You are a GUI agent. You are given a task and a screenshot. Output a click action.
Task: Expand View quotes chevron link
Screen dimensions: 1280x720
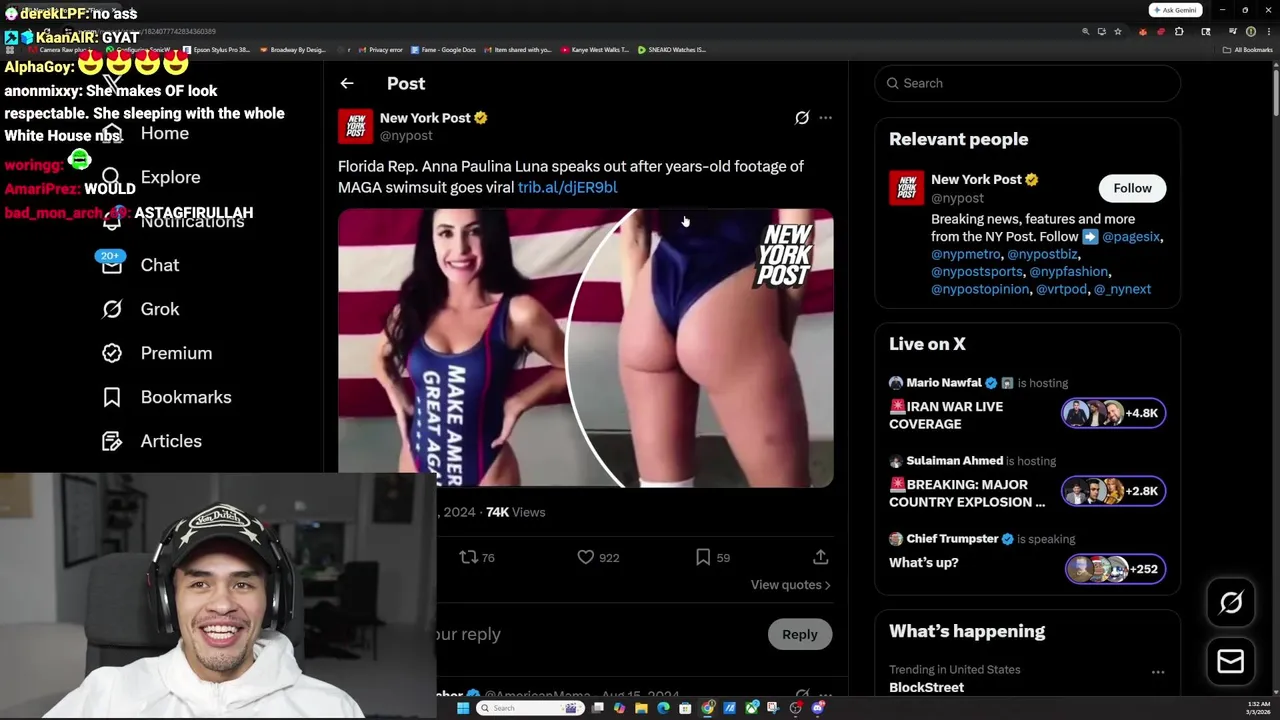790,585
